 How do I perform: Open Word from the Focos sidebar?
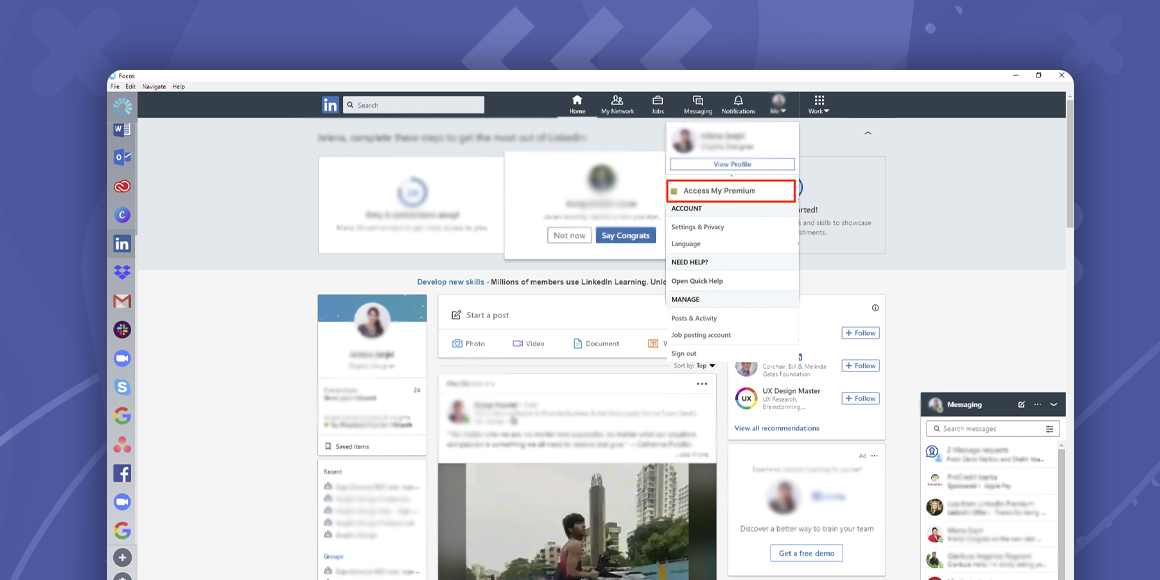[x=122, y=130]
